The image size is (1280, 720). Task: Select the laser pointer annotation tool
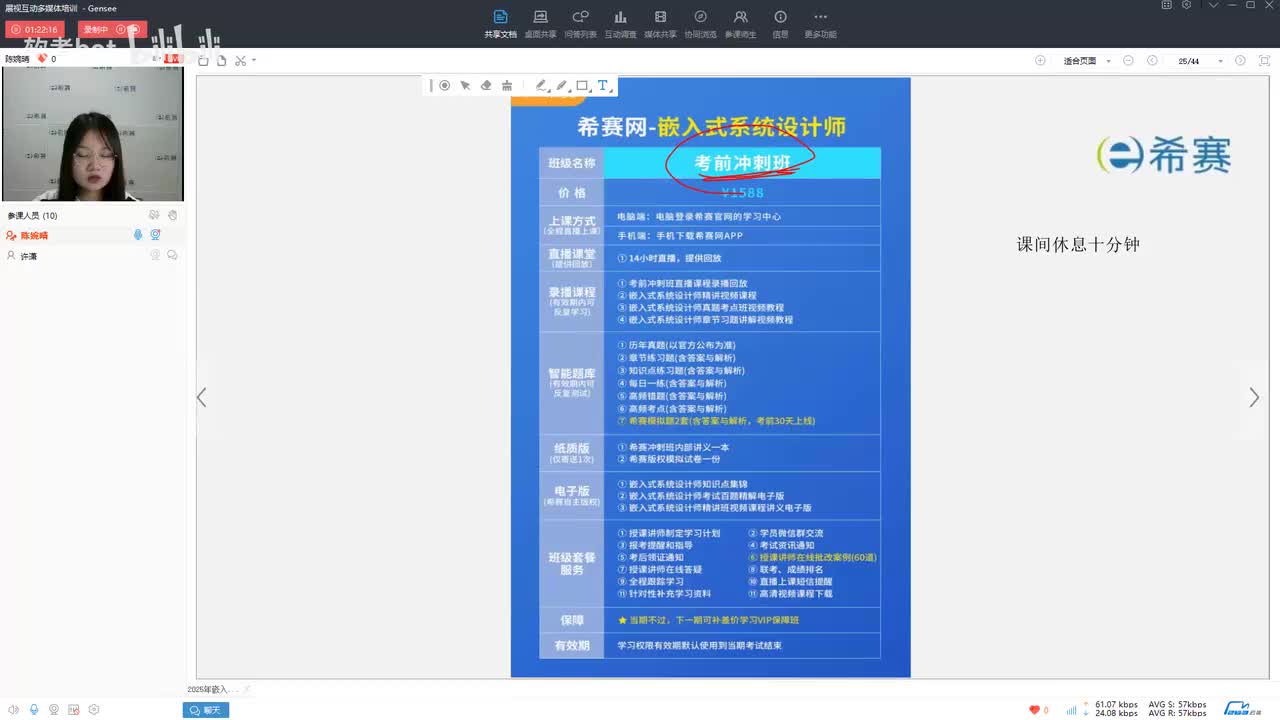[x=445, y=86]
